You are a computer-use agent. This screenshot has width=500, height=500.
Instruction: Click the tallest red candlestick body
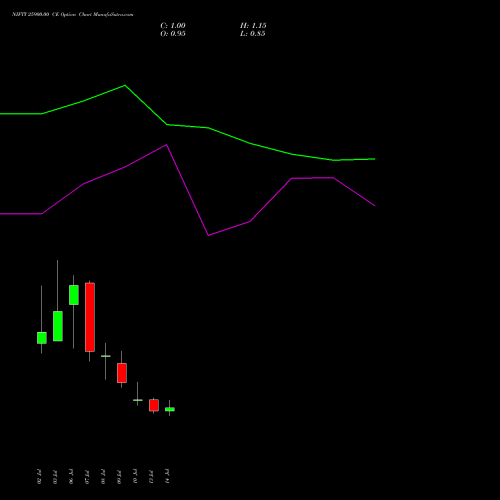click(x=90, y=317)
